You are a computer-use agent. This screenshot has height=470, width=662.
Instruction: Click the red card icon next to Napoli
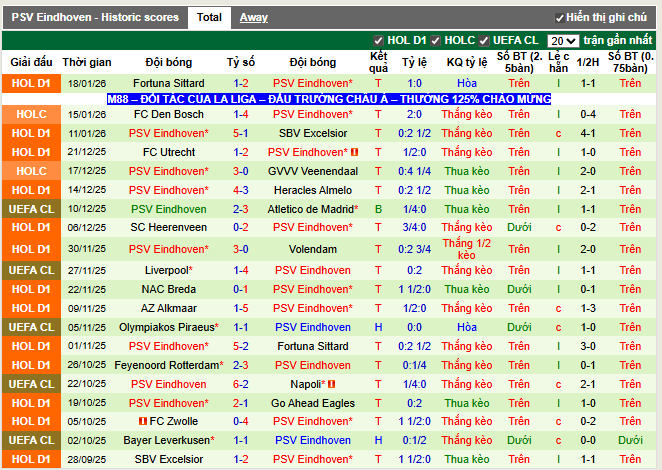(x=331, y=384)
